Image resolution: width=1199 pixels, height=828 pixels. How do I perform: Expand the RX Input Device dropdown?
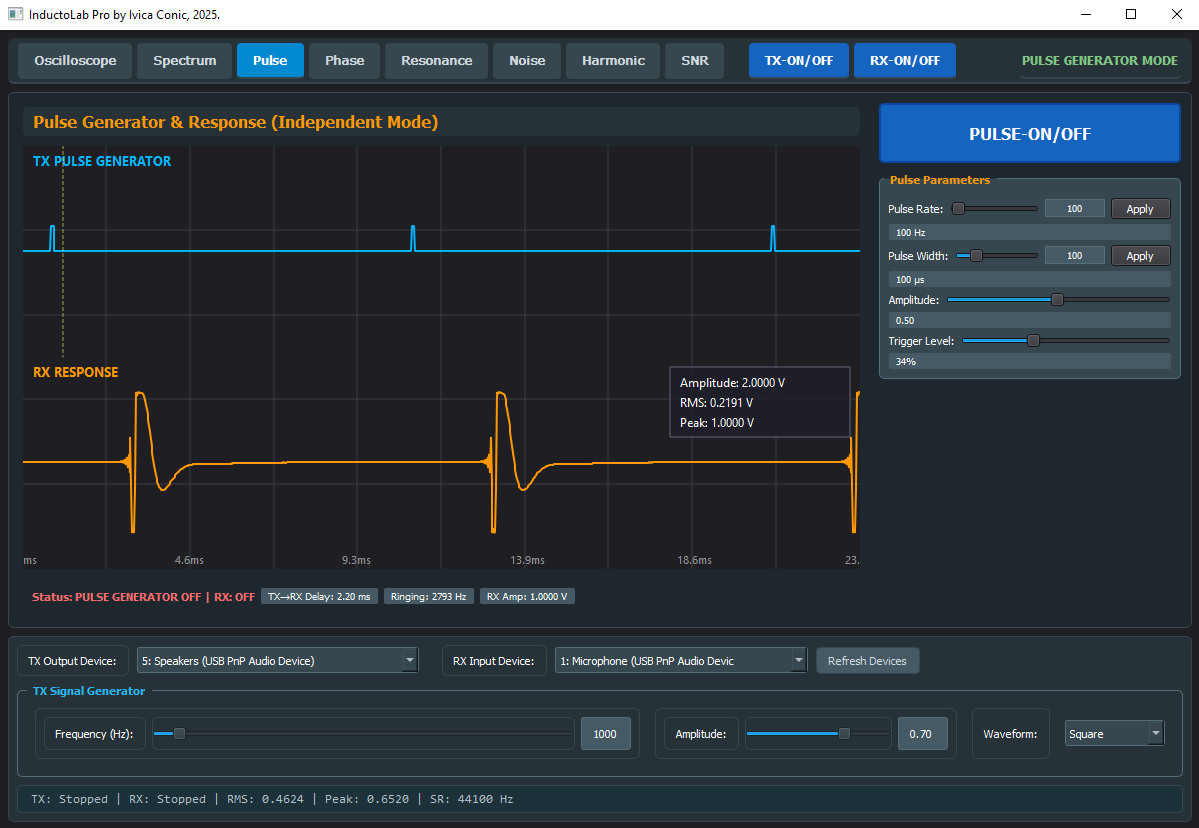click(680, 661)
